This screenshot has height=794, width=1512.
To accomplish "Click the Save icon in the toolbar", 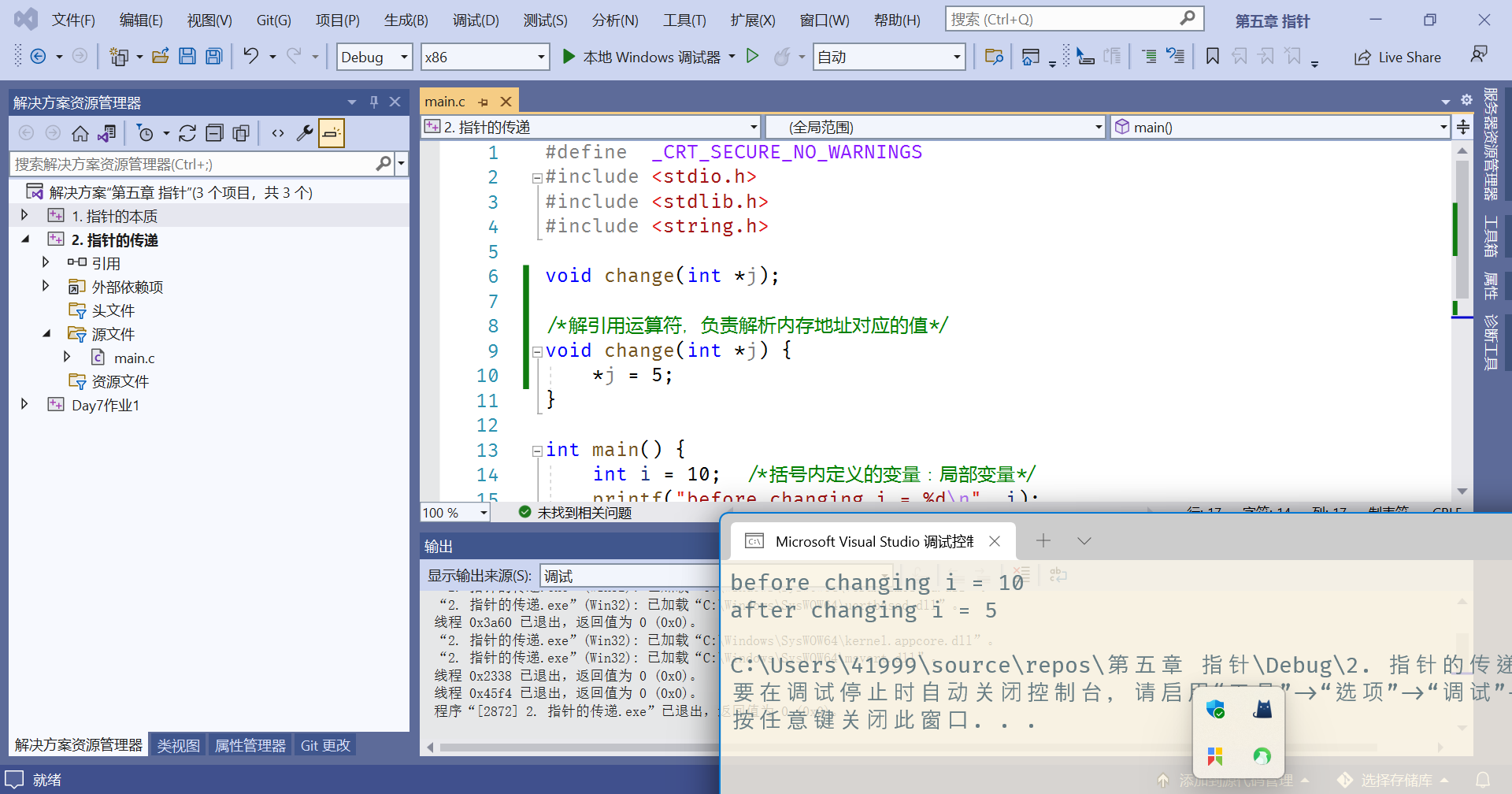I will 187,56.
